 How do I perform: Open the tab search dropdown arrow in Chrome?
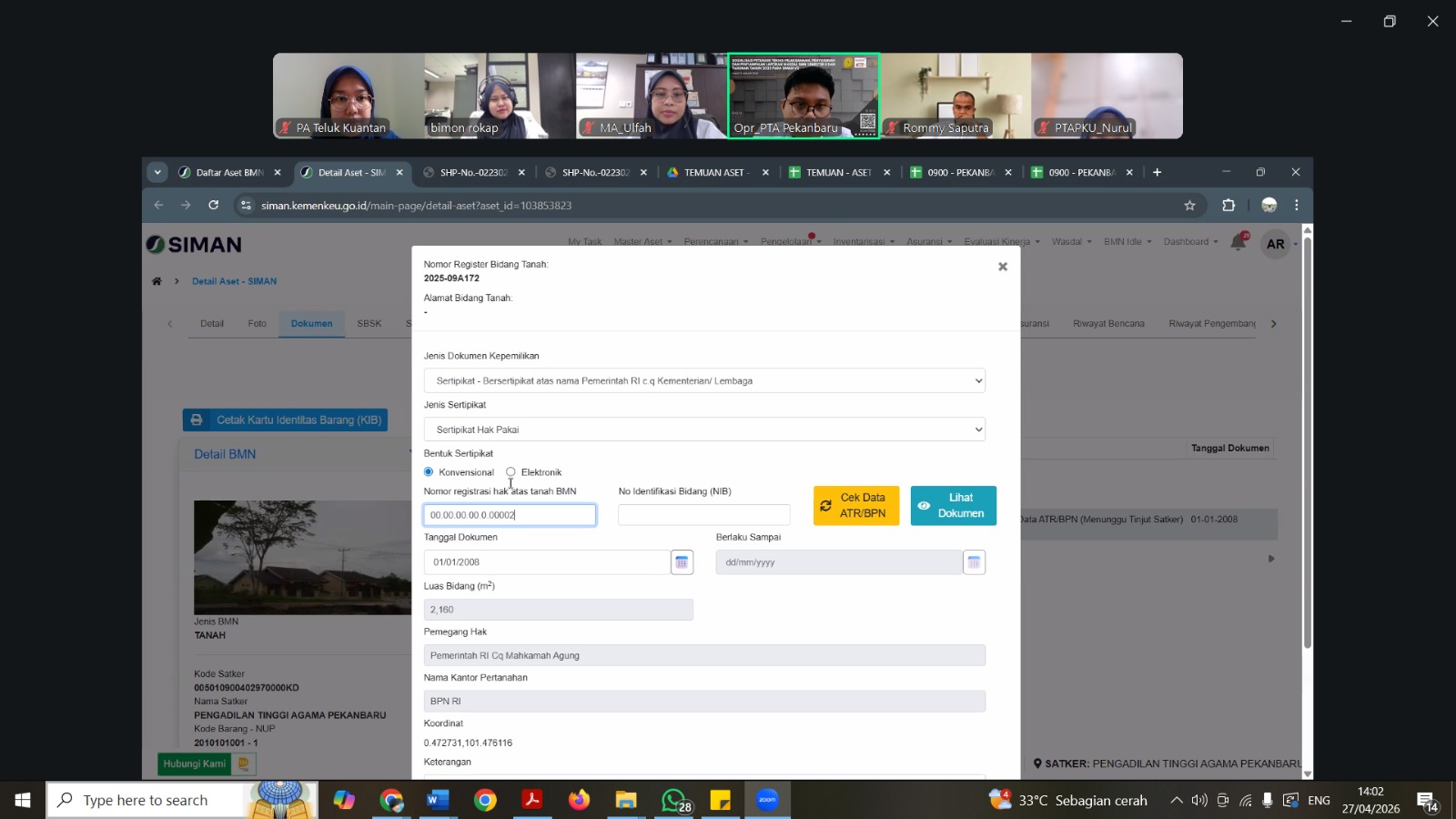click(x=157, y=172)
